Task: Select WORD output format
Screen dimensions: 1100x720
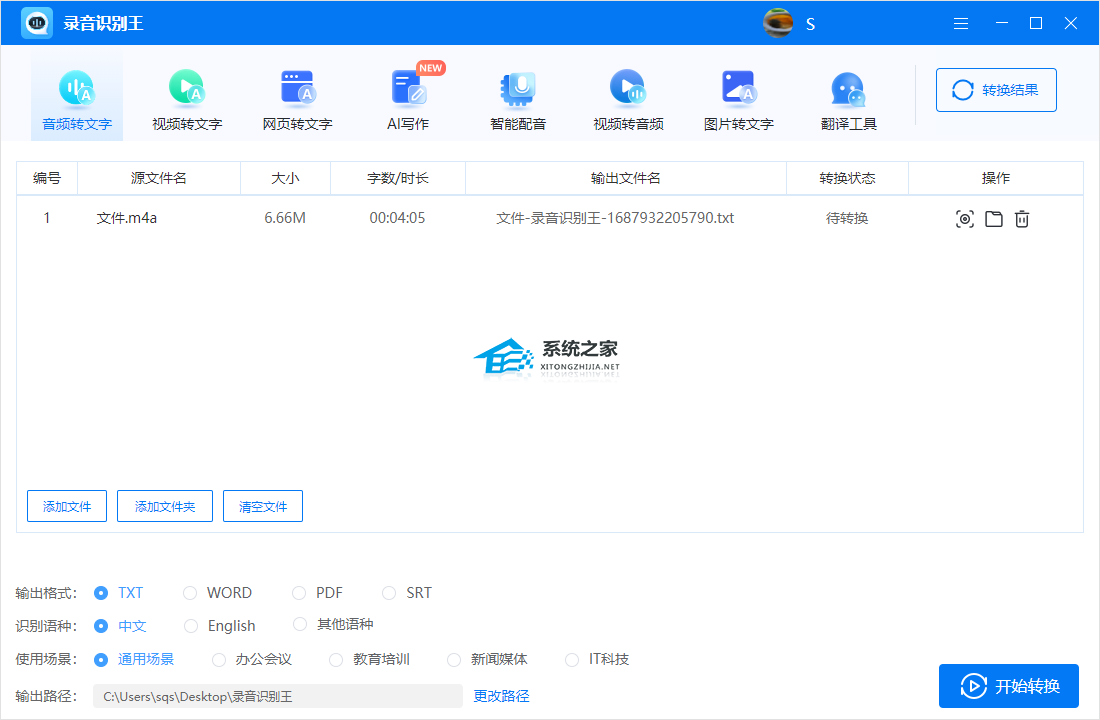Action: click(x=190, y=593)
